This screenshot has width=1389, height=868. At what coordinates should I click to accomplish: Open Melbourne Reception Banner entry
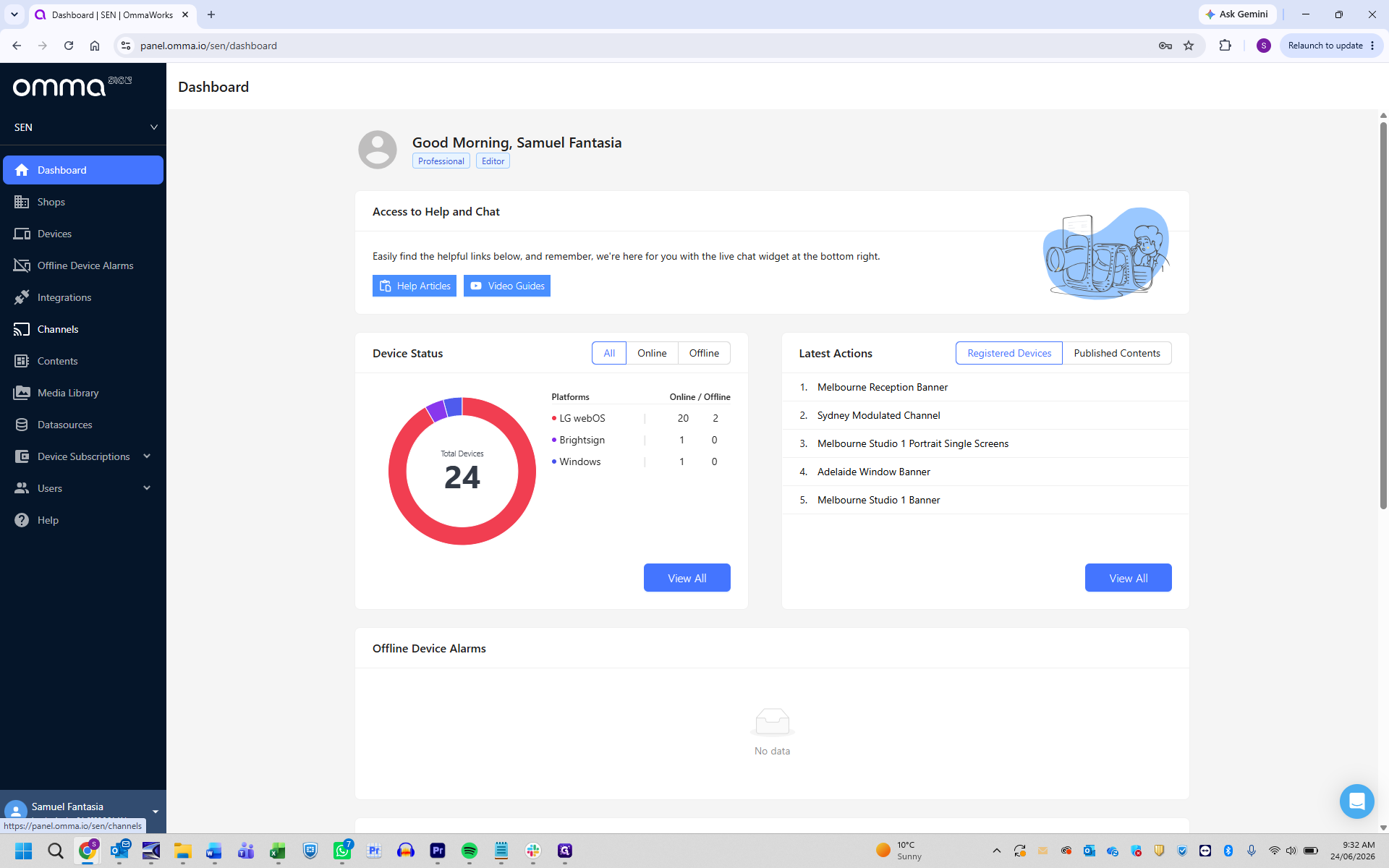985,387
